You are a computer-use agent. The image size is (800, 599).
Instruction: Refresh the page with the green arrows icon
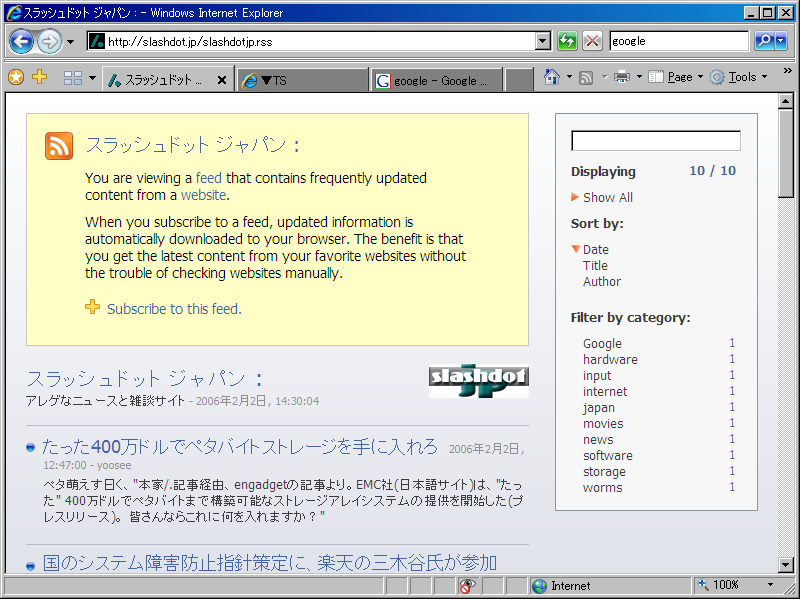pos(567,41)
